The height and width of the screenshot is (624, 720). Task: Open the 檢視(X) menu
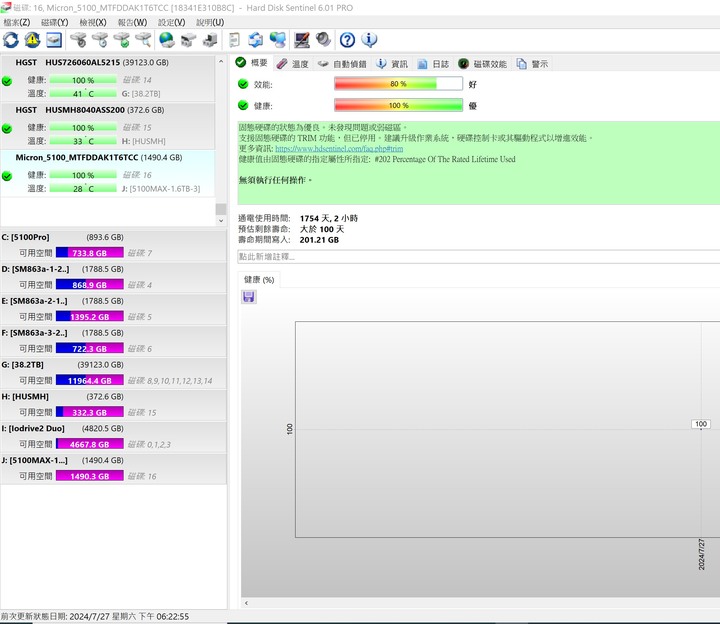tap(93, 22)
